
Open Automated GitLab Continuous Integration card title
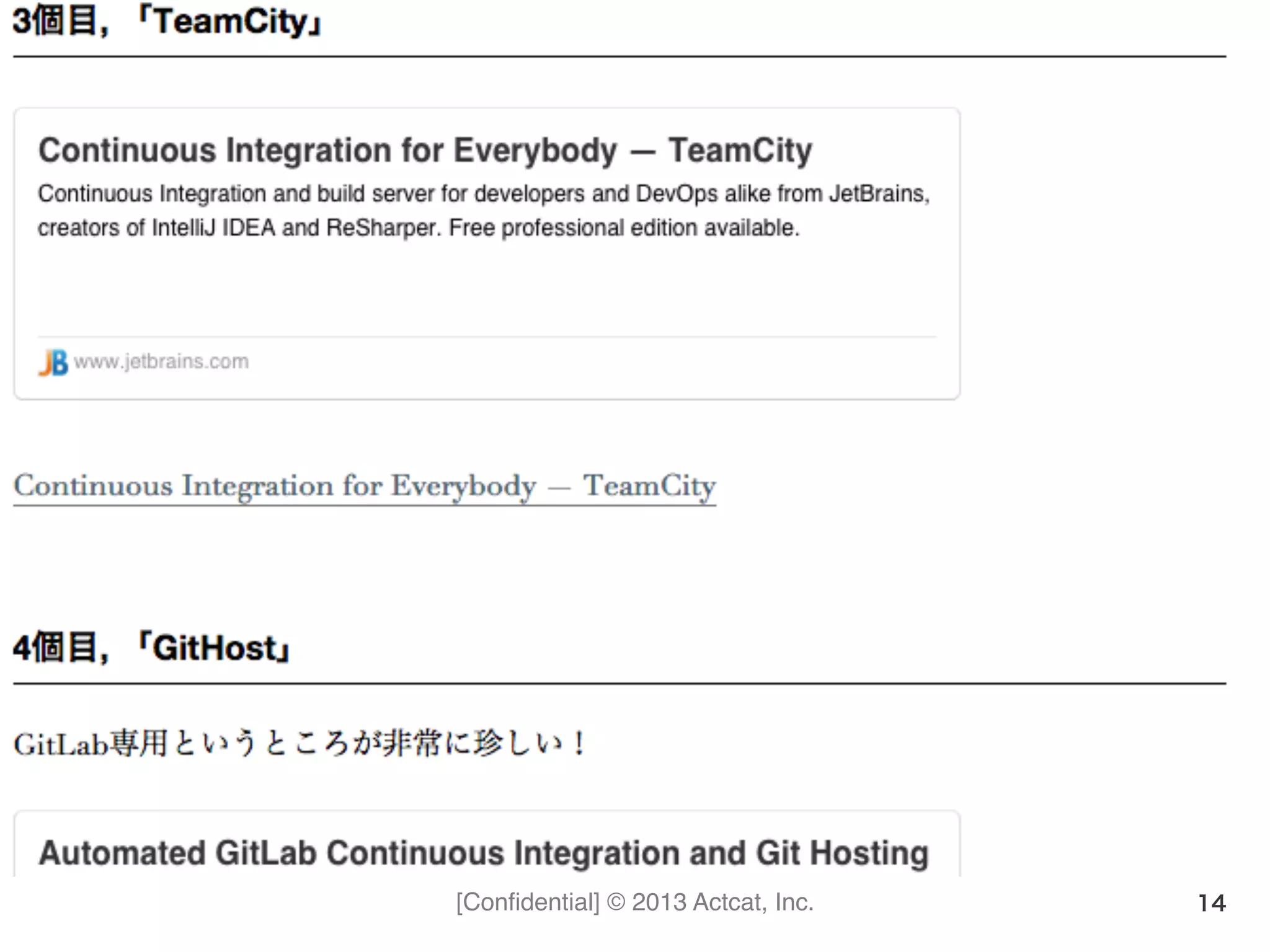[484, 853]
